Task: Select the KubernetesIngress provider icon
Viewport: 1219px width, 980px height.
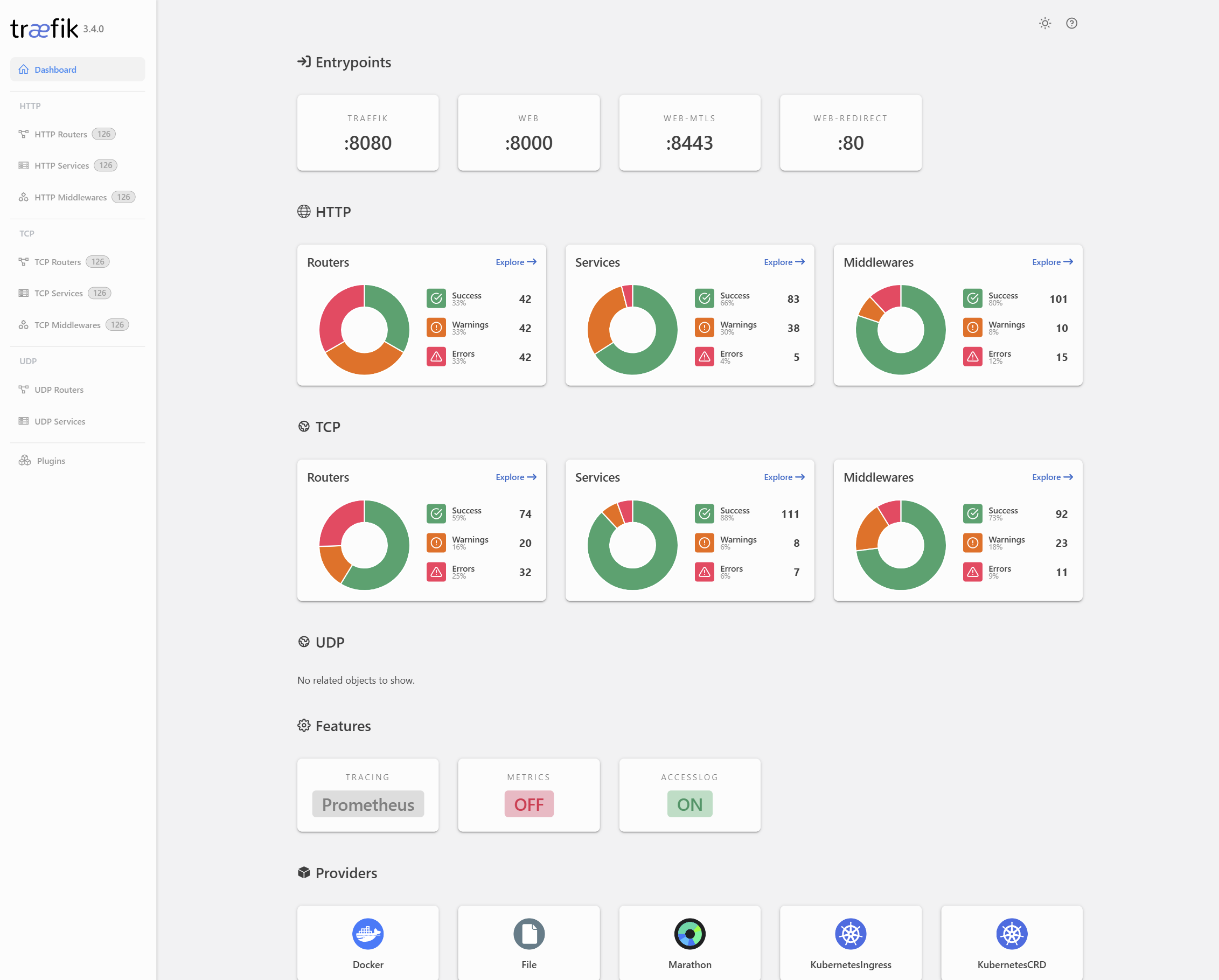Action: (x=851, y=934)
